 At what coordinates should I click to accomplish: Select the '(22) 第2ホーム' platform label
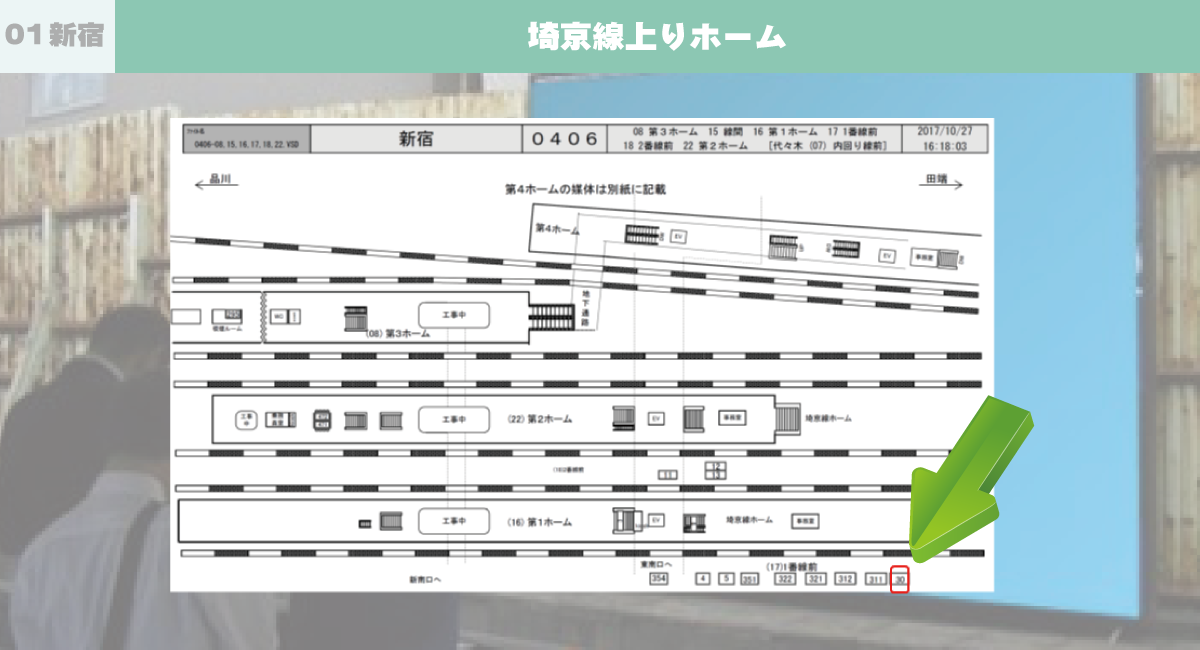(x=540, y=419)
